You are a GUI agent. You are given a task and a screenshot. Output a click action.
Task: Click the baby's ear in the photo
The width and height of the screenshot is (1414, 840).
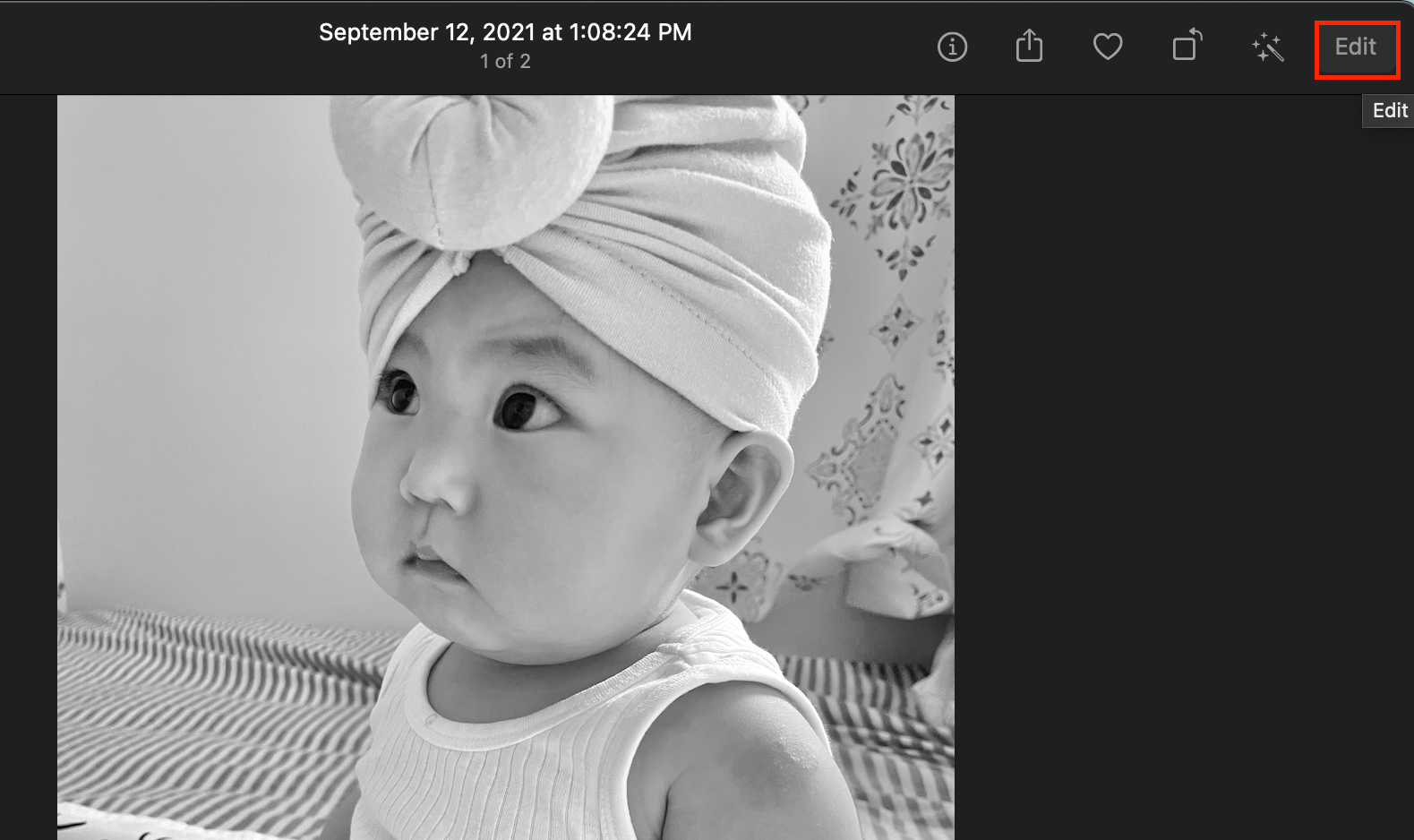pyautogui.click(x=743, y=497)
